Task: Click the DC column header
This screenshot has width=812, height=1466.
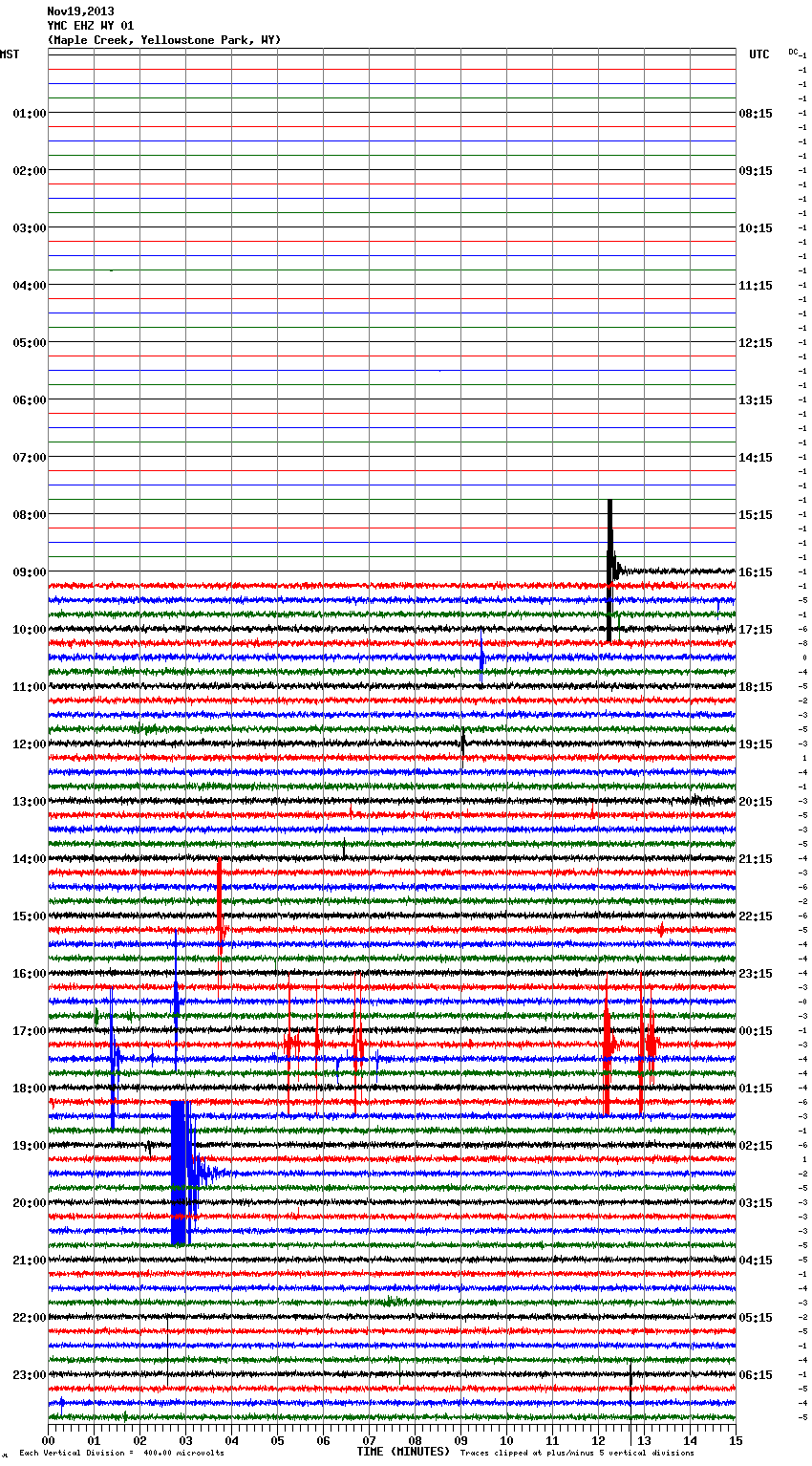Action: tap(793, 52)
